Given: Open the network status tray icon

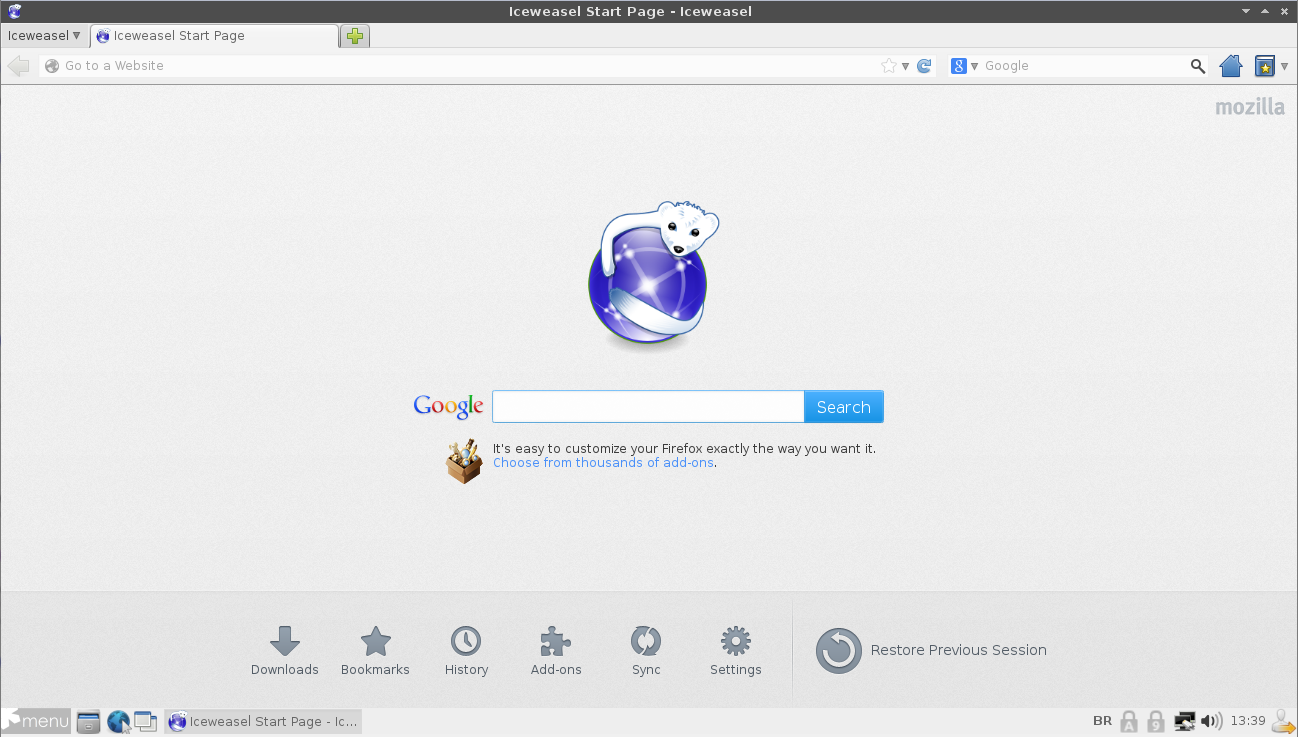Looking at the screenshot, I should pyautogui.click(x=1185, y=721).
